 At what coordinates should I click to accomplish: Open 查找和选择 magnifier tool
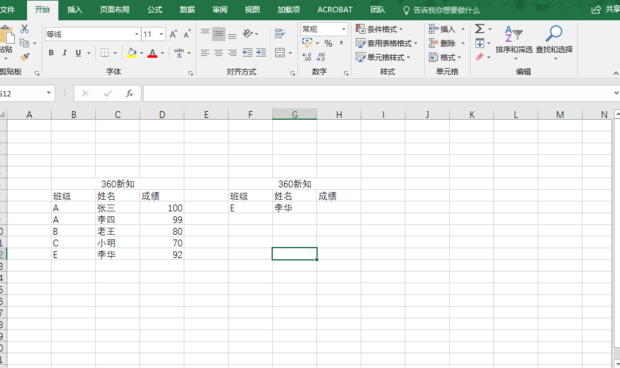coord(554,43)
